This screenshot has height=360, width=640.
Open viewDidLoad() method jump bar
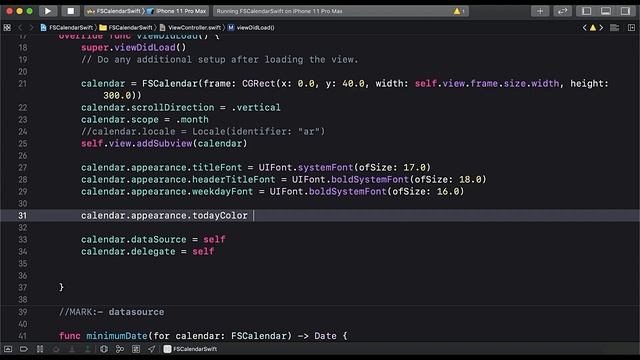tap(251, 28)
